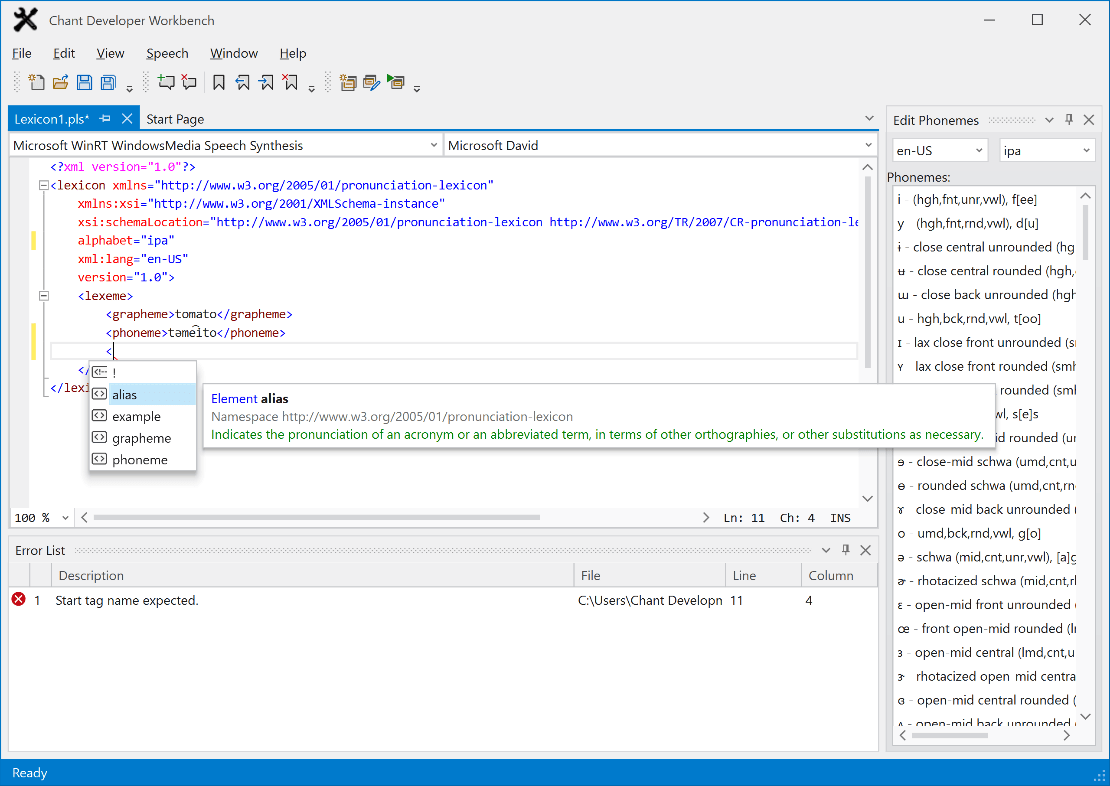Screen dimensions: 1110x786
Task: Switch to the Start Page tab
Action: coord(175,119)
